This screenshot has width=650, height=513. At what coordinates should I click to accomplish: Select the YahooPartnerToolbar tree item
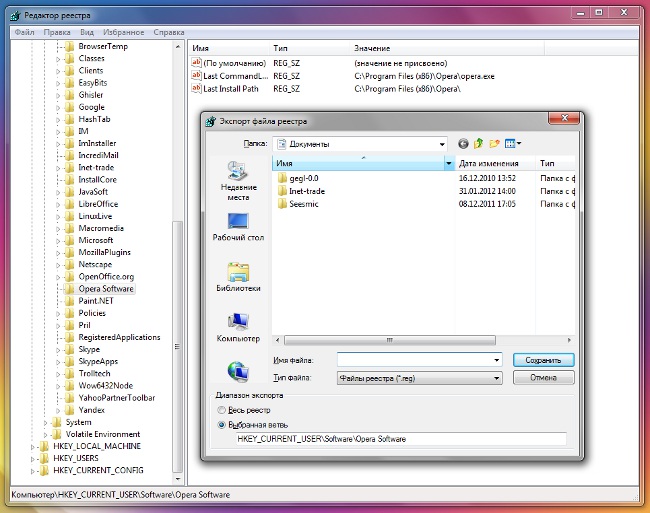(x=116, y=398)
